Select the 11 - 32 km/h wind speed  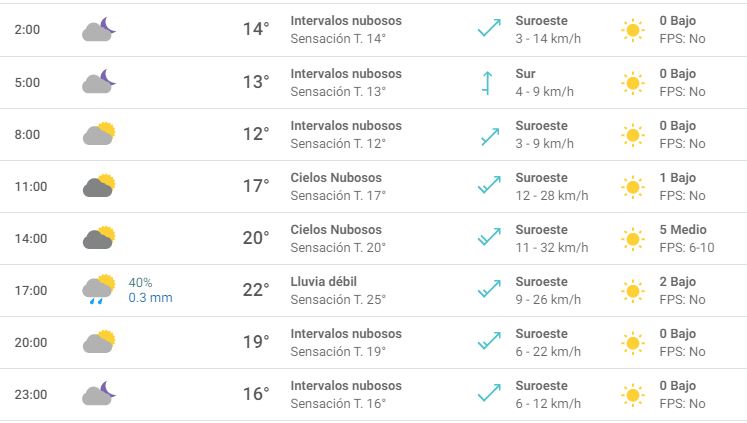[552, 248]
